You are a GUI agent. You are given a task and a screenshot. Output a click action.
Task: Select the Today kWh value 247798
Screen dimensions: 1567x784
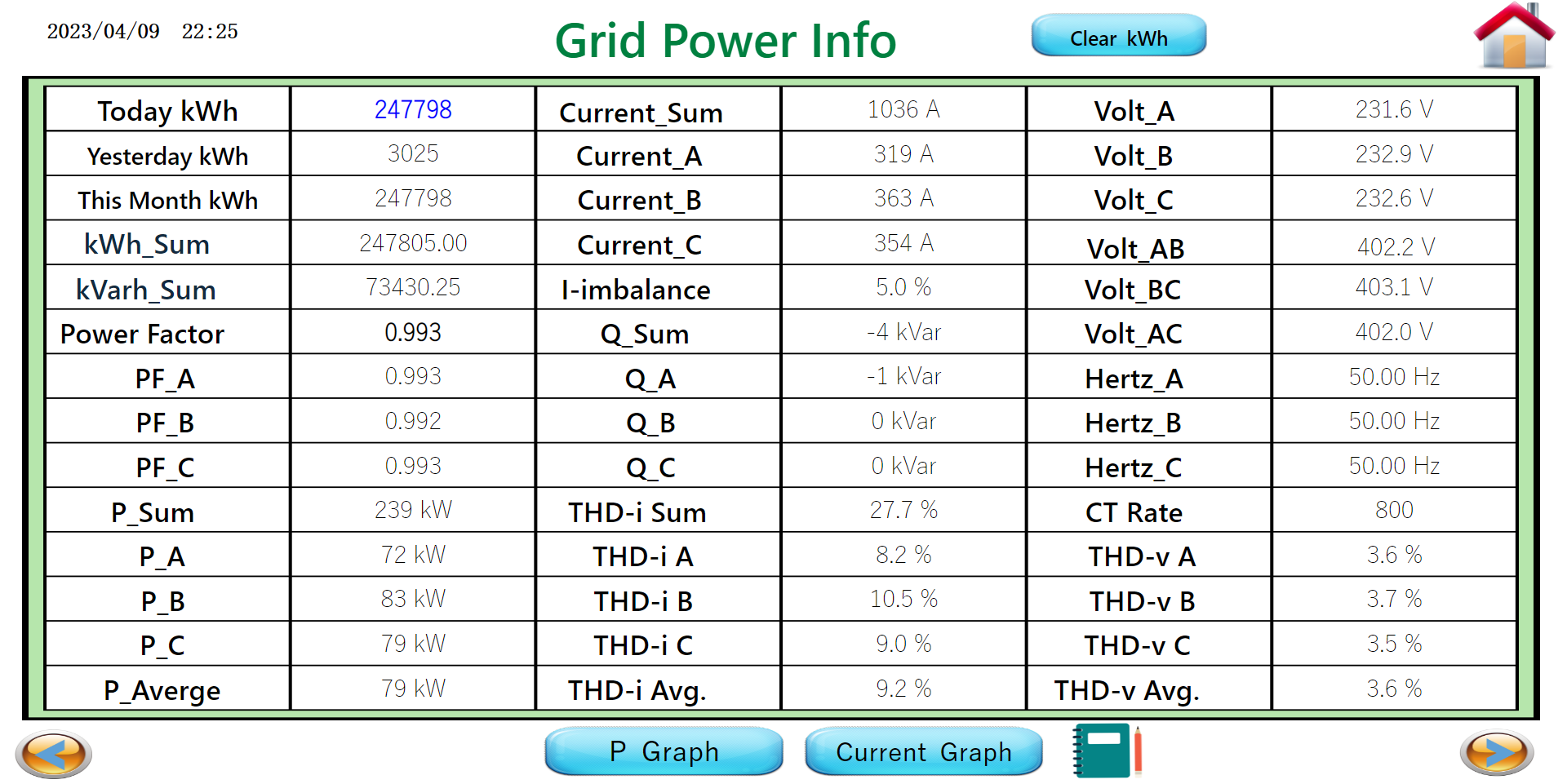click(413, 109)
